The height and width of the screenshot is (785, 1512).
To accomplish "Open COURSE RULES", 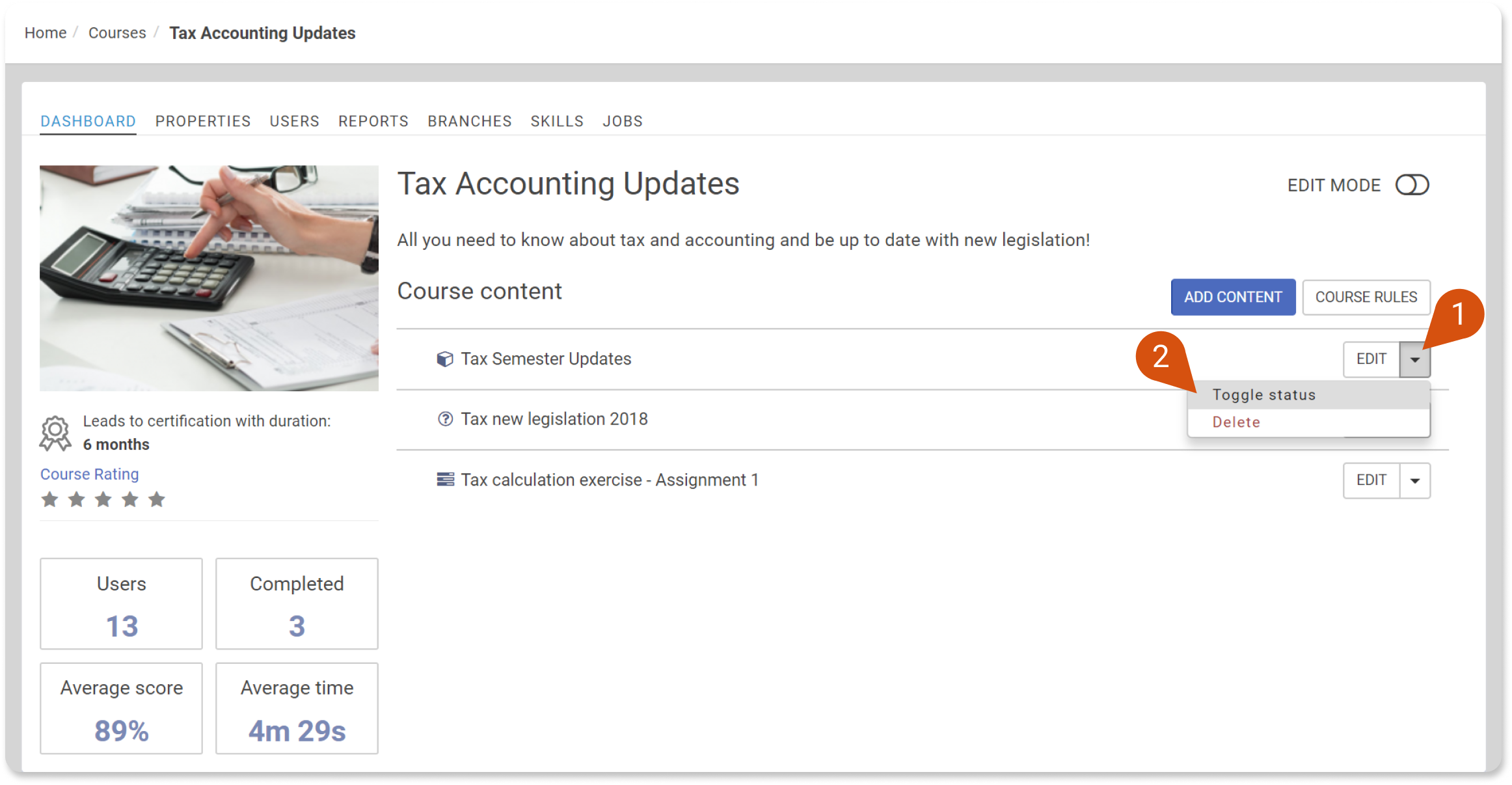I will point(1366,297).
